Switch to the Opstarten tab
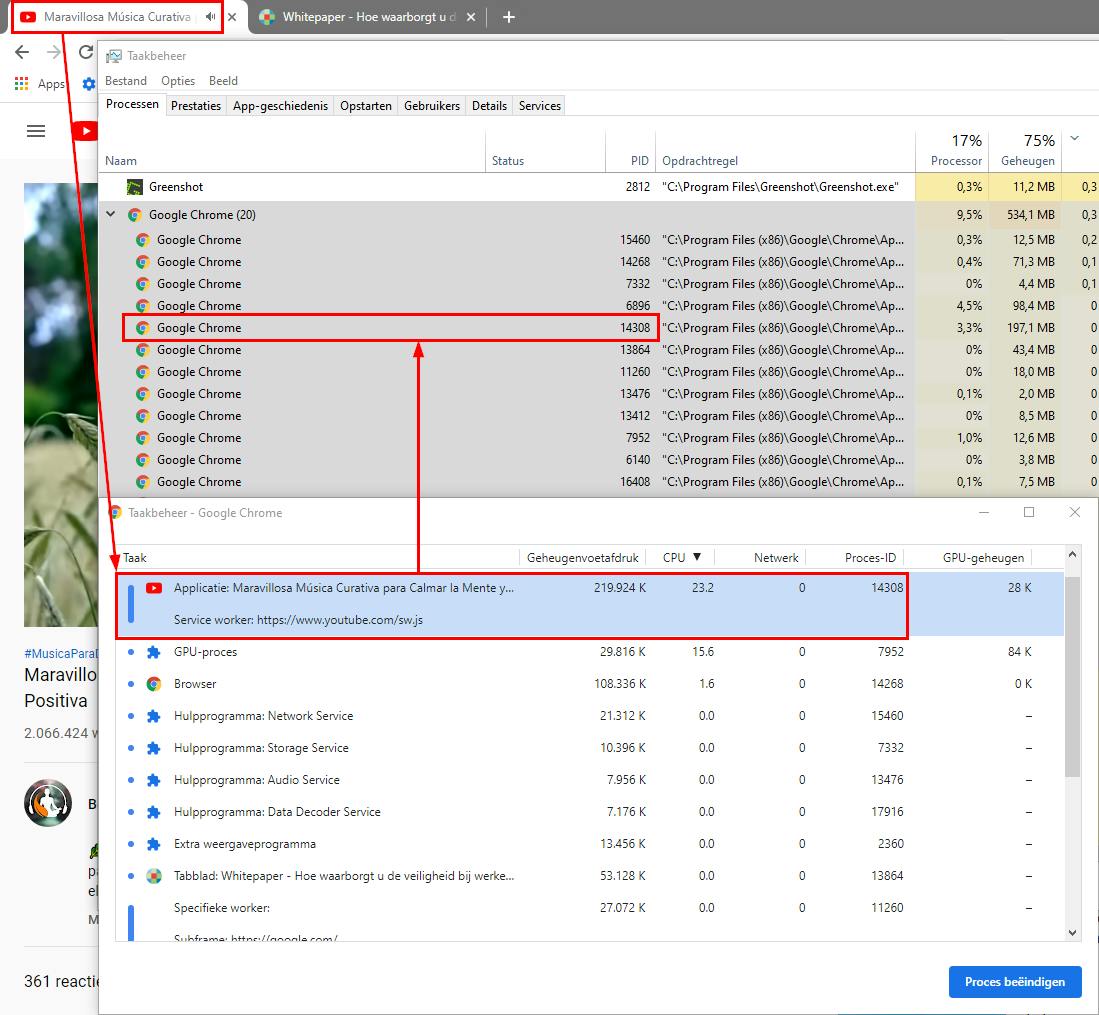 pyautogui.click(x=366, y=106)
